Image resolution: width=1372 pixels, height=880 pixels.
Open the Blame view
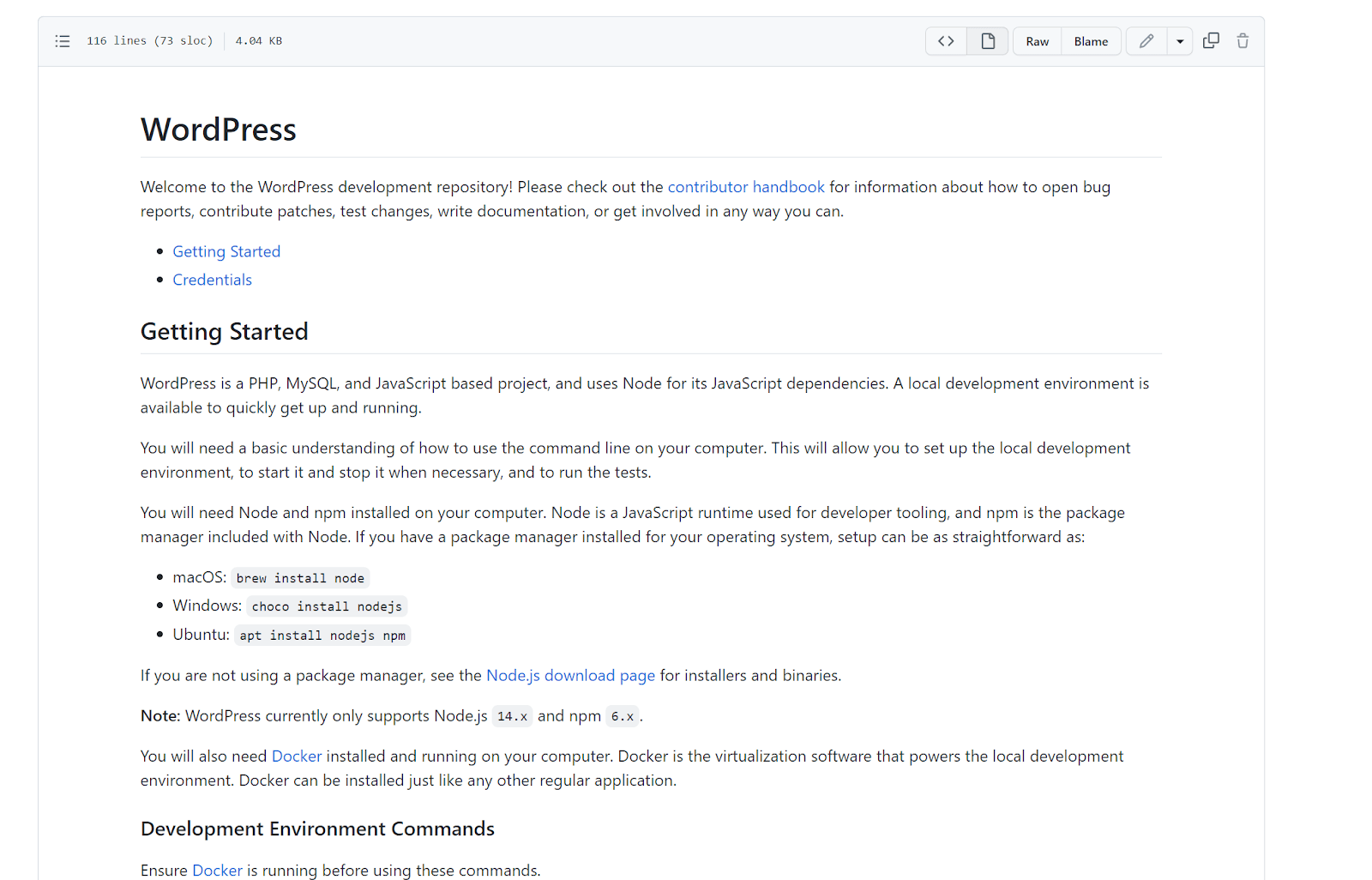coord(1091,41)
